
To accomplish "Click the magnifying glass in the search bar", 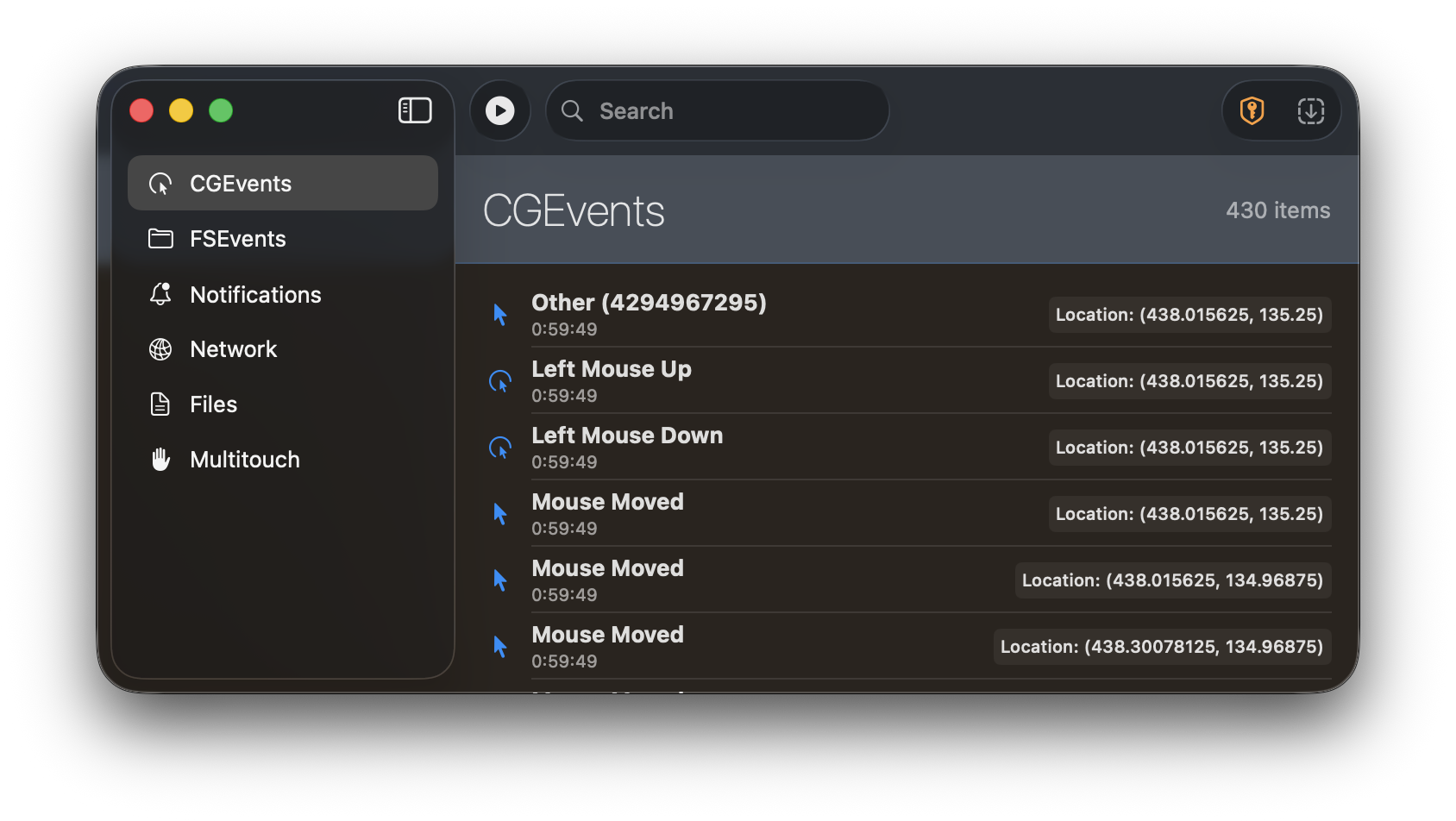I will (x=572, y=110).
